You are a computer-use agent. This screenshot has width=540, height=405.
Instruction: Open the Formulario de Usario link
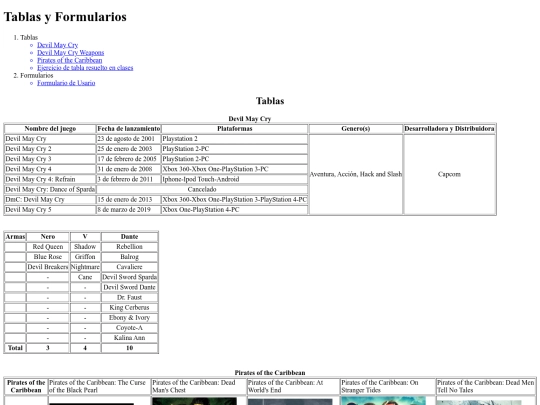[66, 83]
